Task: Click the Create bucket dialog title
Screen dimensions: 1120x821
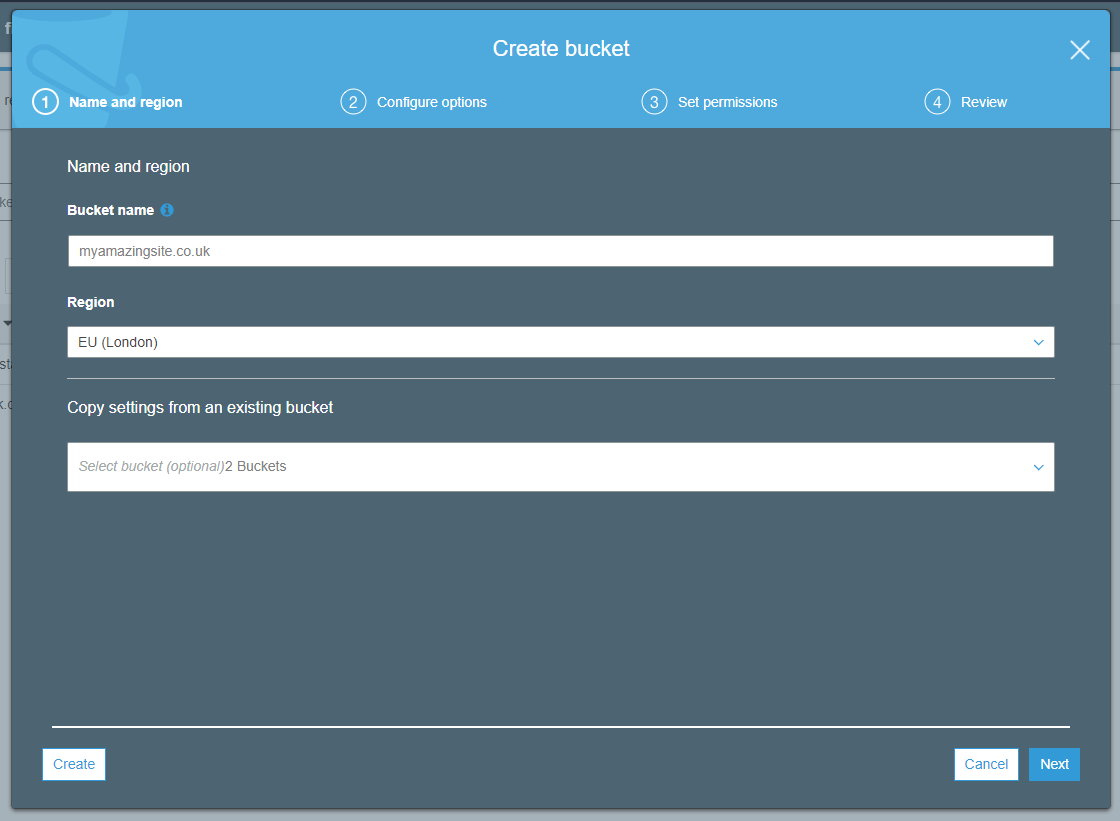Action: [561, 49]
